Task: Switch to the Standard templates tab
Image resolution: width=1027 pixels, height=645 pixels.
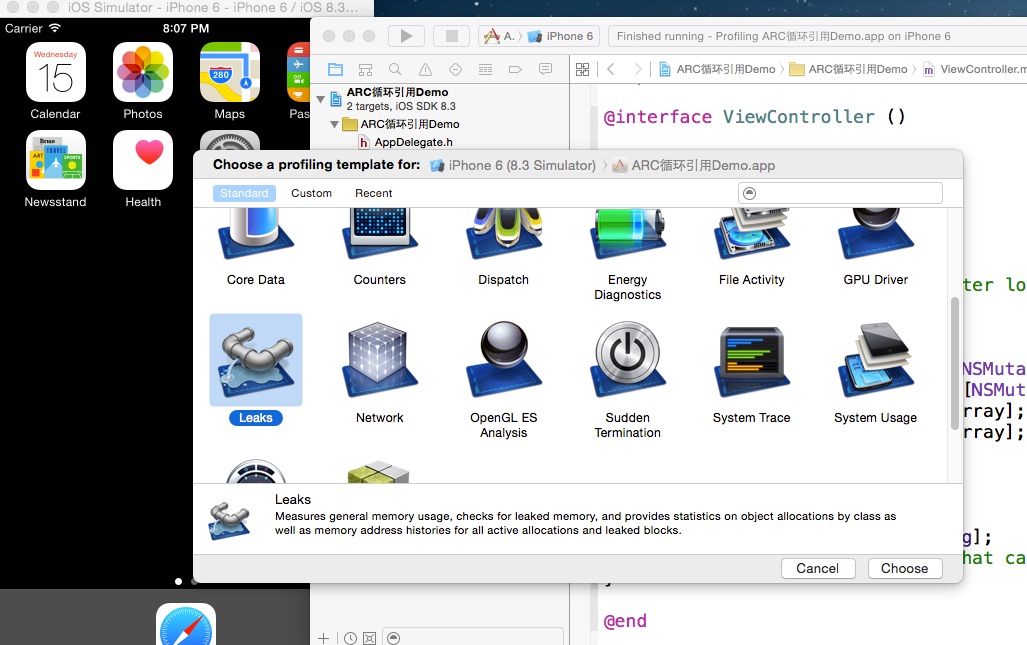Action: [244, 193]
